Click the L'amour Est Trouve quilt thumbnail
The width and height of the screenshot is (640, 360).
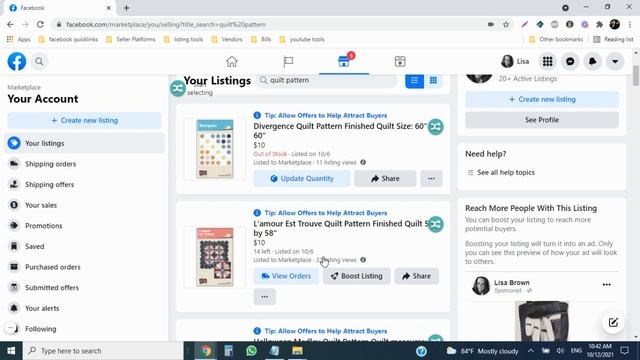click(215, 257)
